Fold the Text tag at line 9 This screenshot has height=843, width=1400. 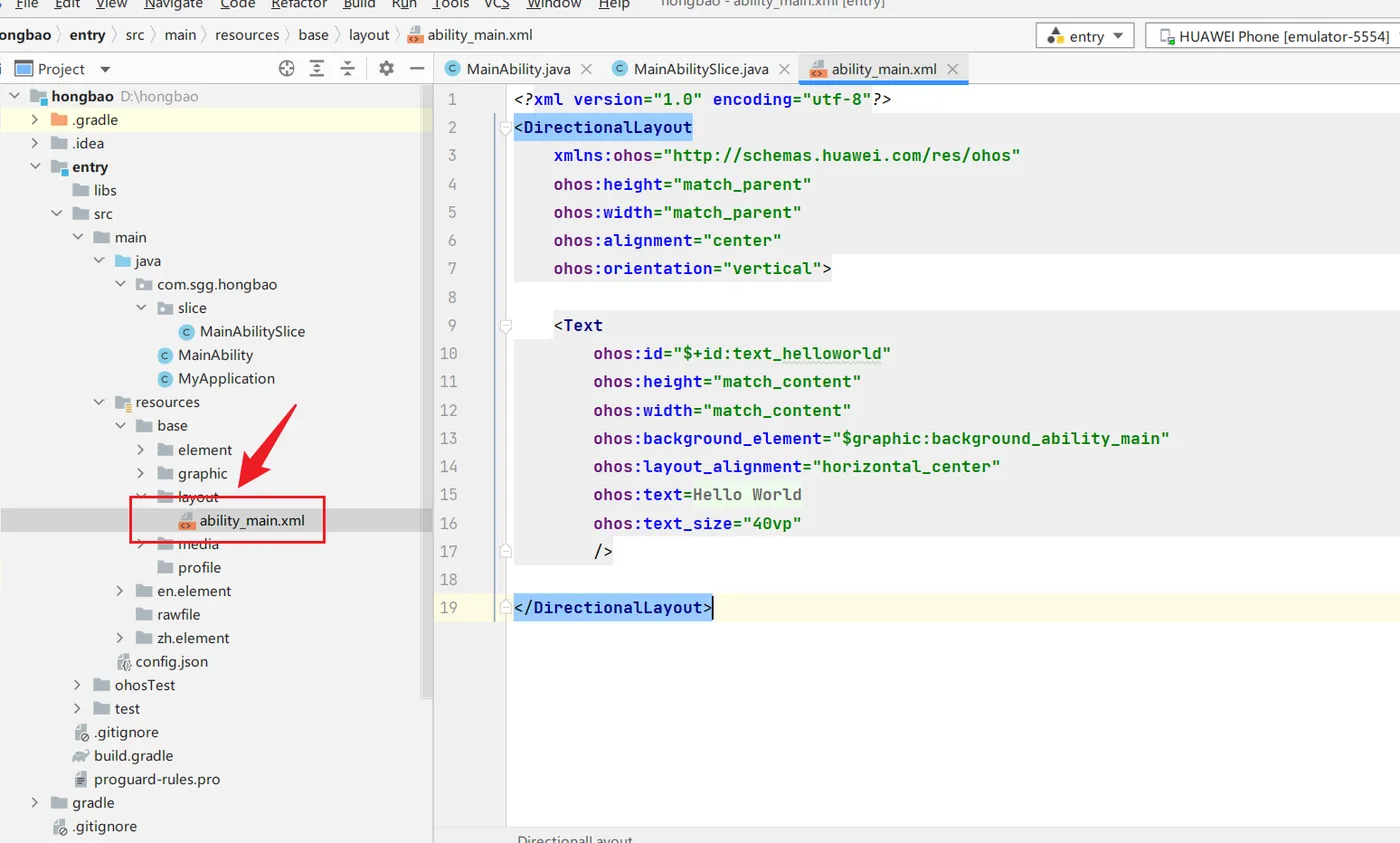[505, 325]
